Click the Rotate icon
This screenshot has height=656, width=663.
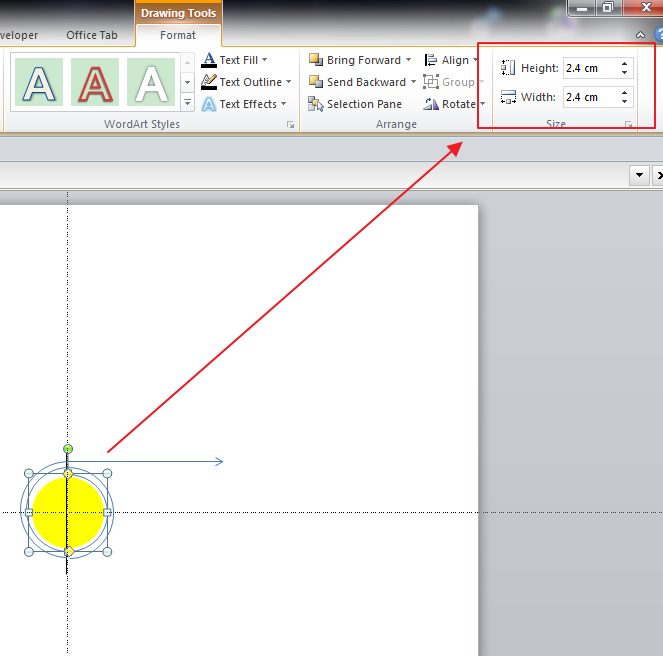431,104
